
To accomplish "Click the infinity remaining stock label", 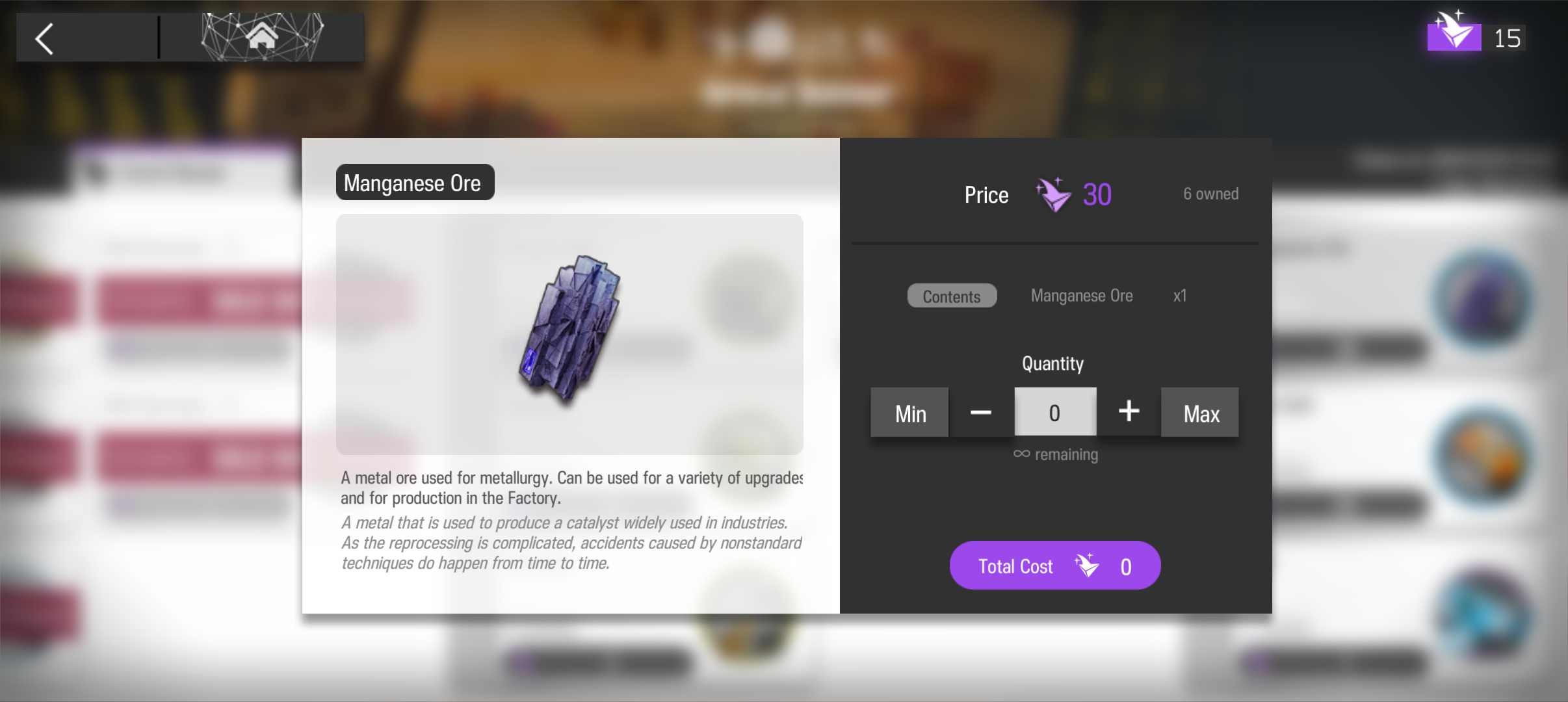I will pos(1056,454).
